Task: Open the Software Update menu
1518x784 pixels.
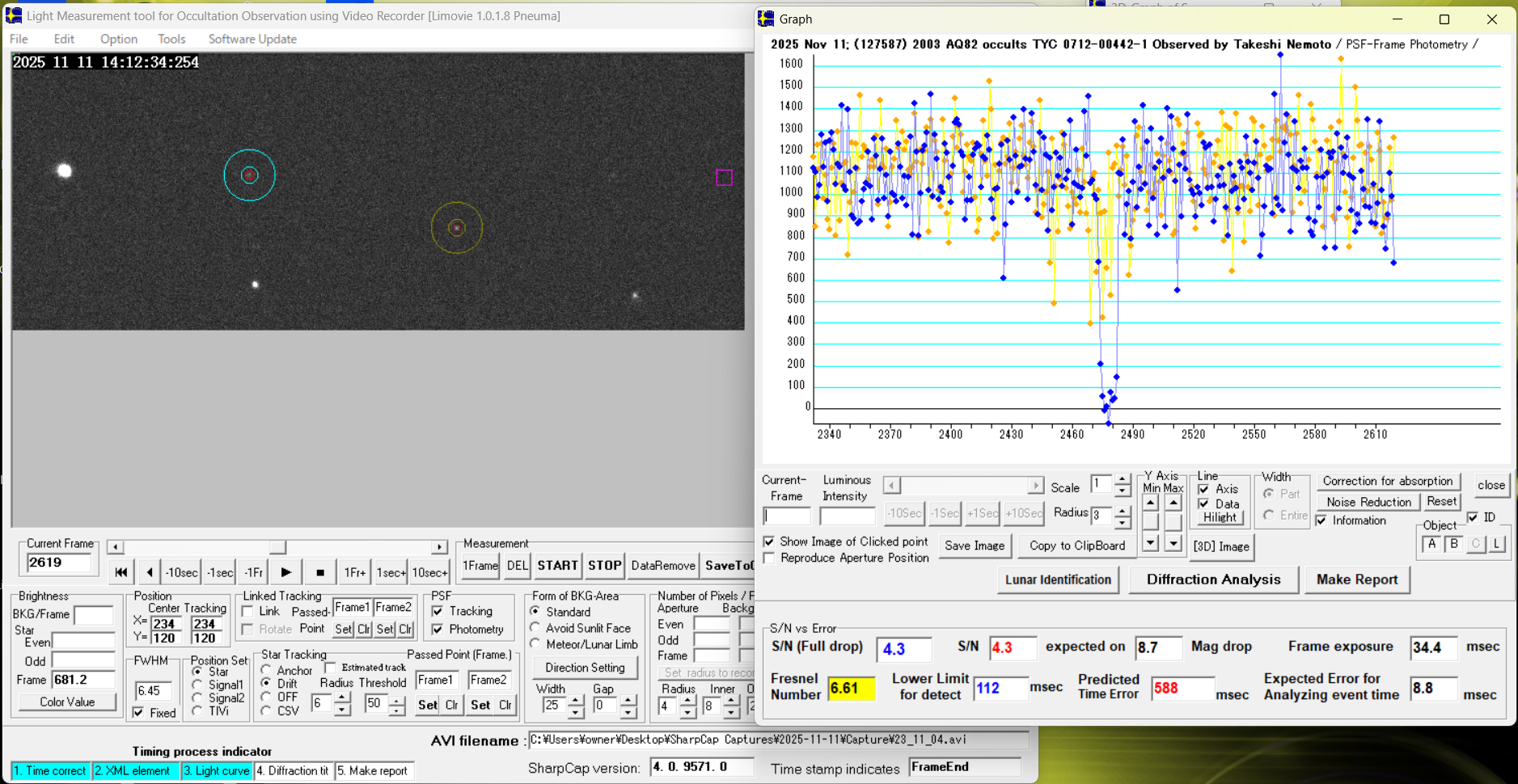Action: [x=252, y=39]
